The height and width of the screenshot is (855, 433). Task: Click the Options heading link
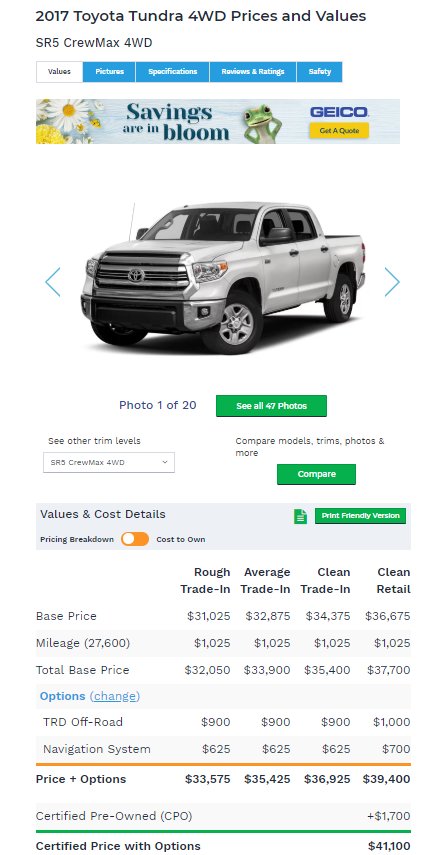[x=62, y=696]
